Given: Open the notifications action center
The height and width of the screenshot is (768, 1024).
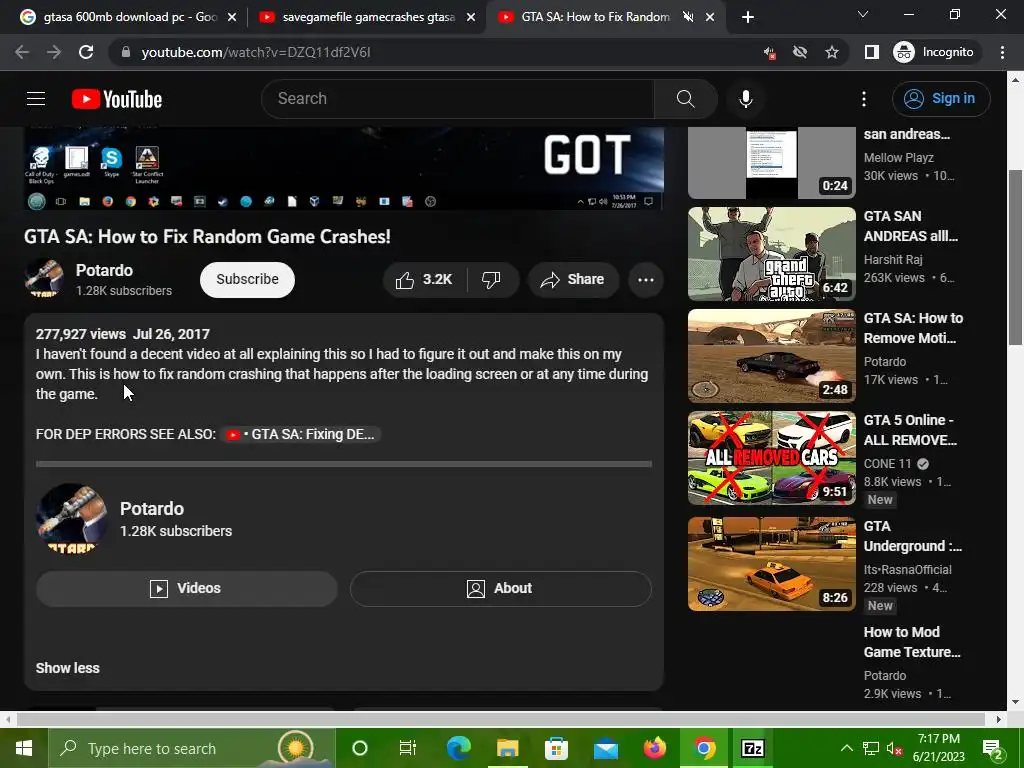Looking at the screenshot, I should pos(993,749).
